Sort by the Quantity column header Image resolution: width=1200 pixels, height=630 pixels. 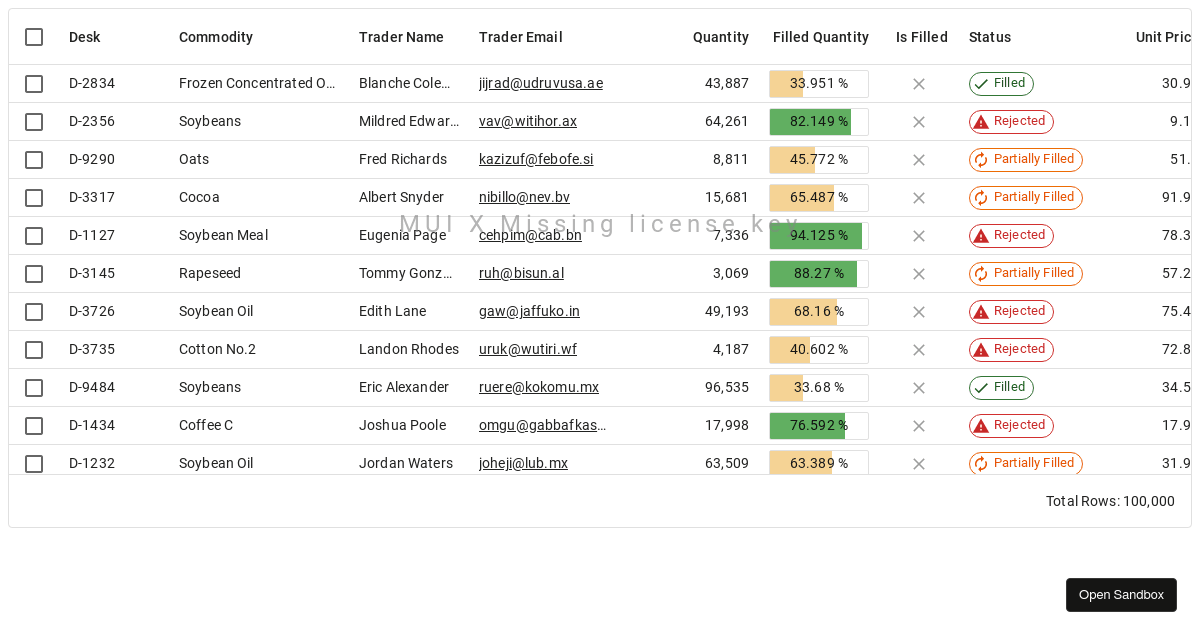(721, 37)
